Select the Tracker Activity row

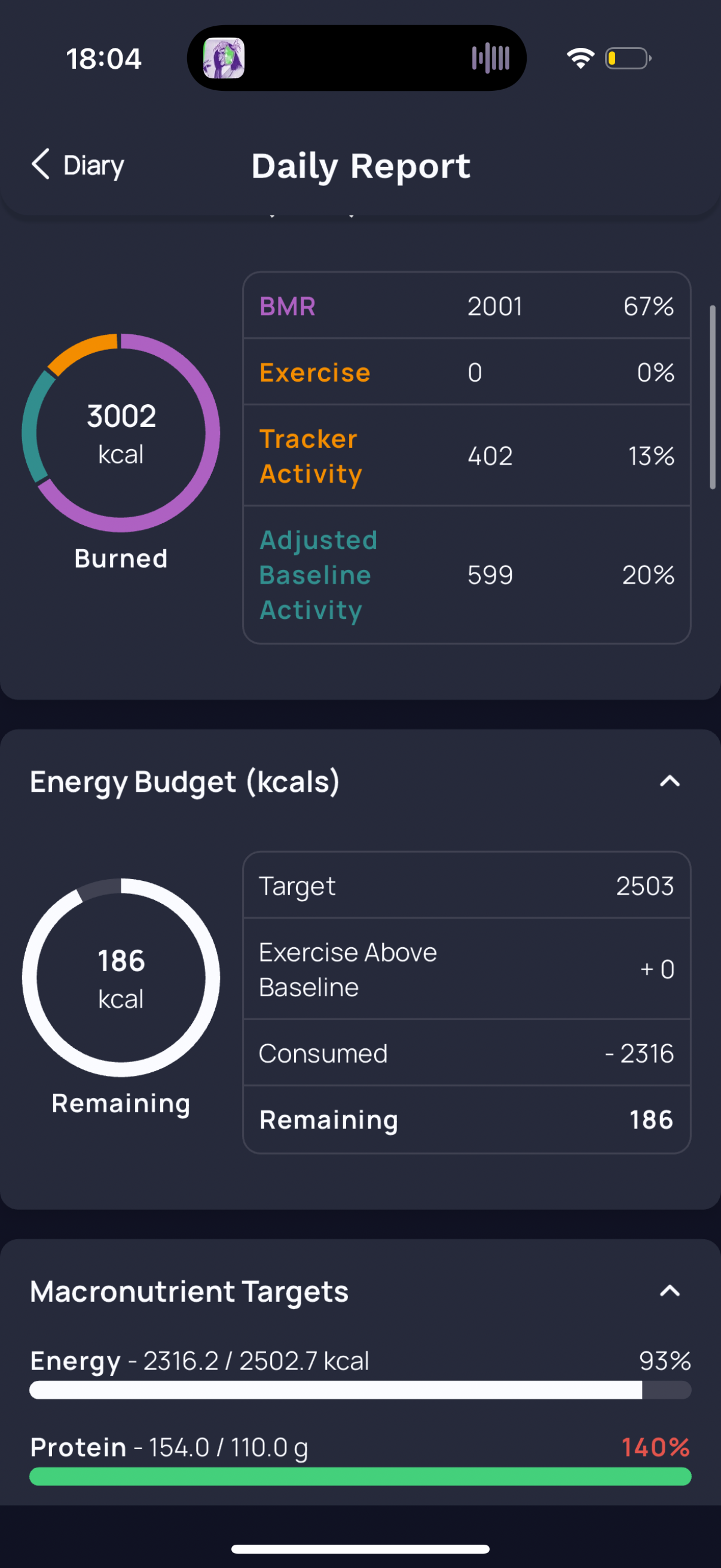tap(467, 455)
